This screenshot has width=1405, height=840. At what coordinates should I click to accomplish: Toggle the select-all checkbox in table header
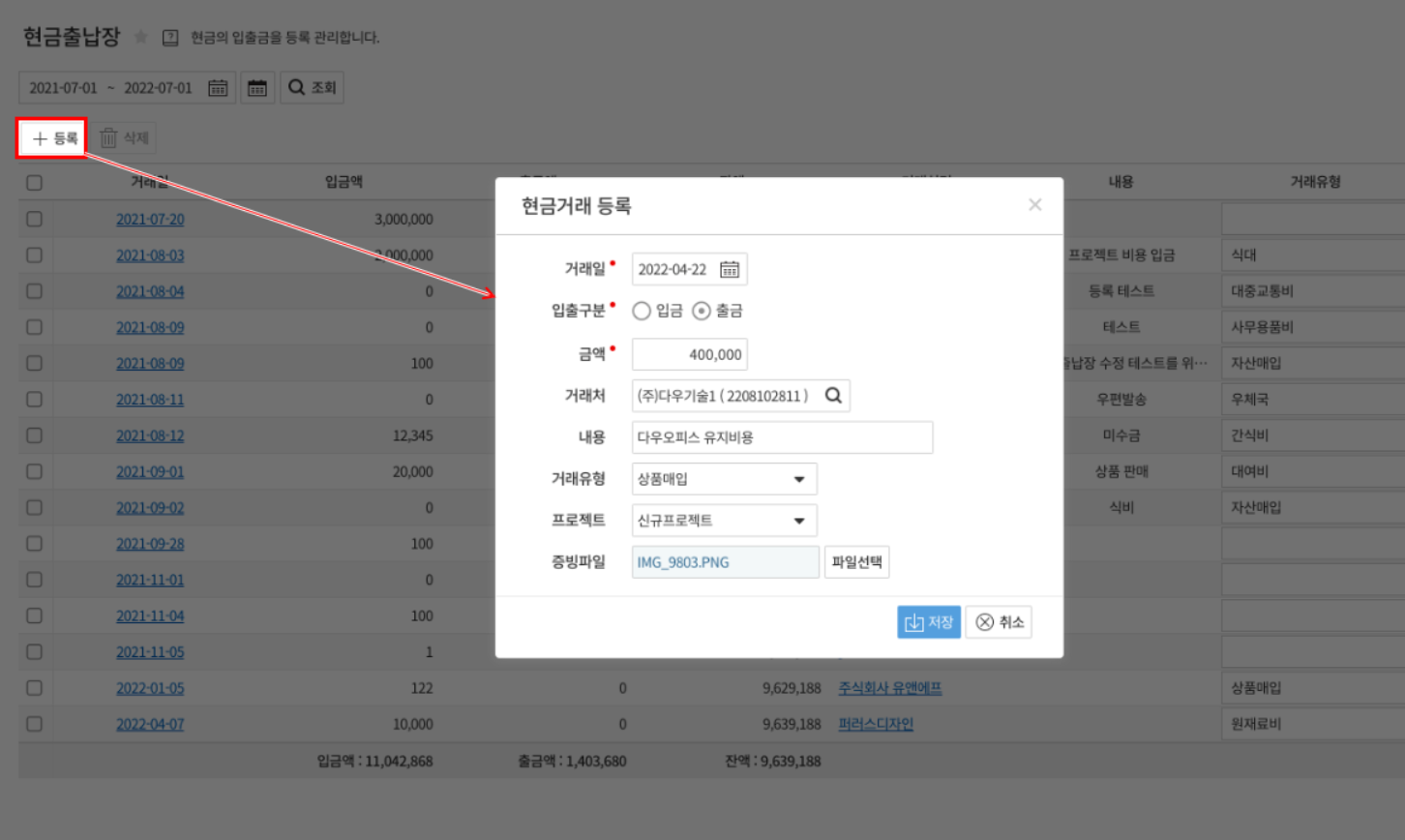pyautogui.click(x=35, y=183)
